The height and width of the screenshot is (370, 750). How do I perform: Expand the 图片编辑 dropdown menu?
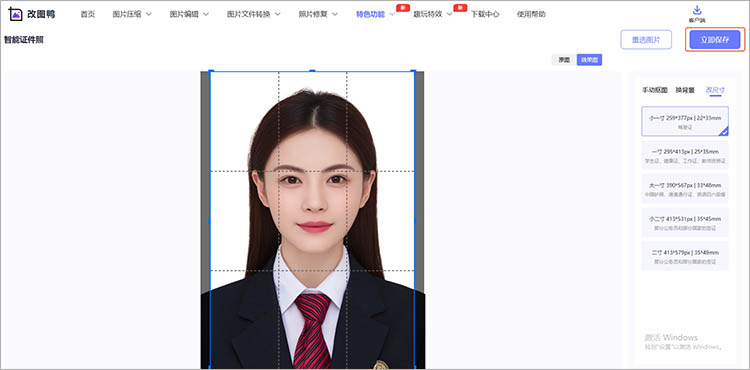pos(189,14)
